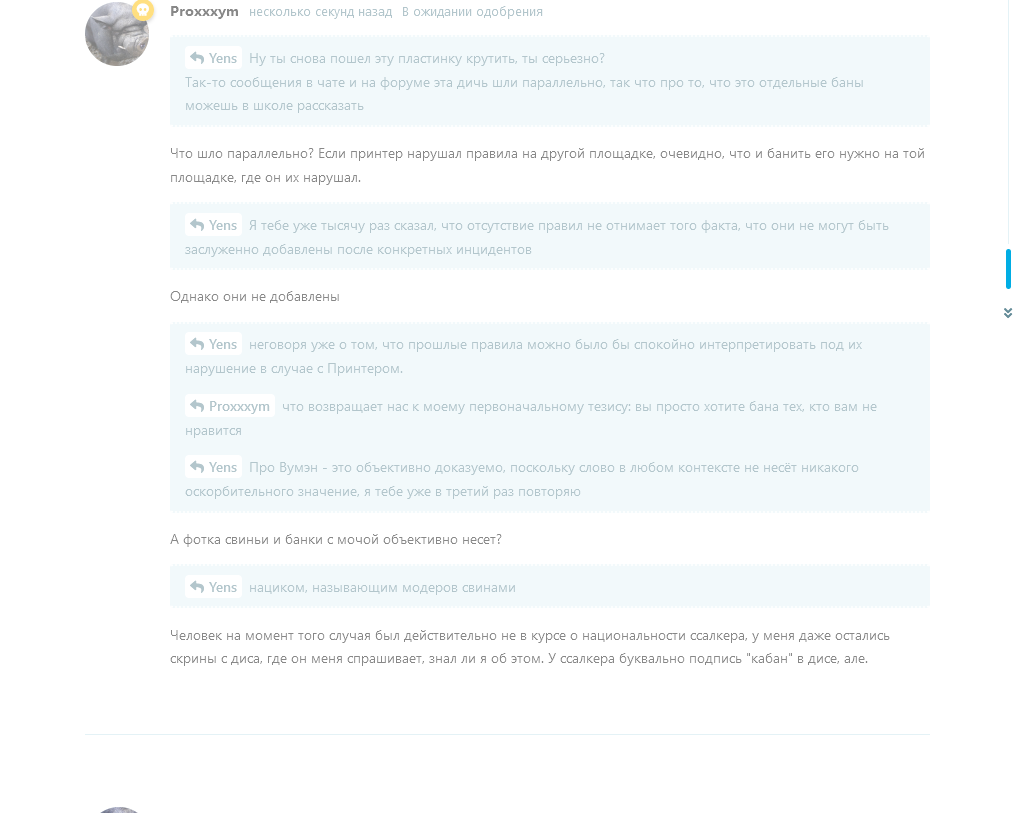Click the blue scrollbar thumb on right edge
Image resolution: width=1014 pixels, height=813 pixels.
[x=1008, y=268]
